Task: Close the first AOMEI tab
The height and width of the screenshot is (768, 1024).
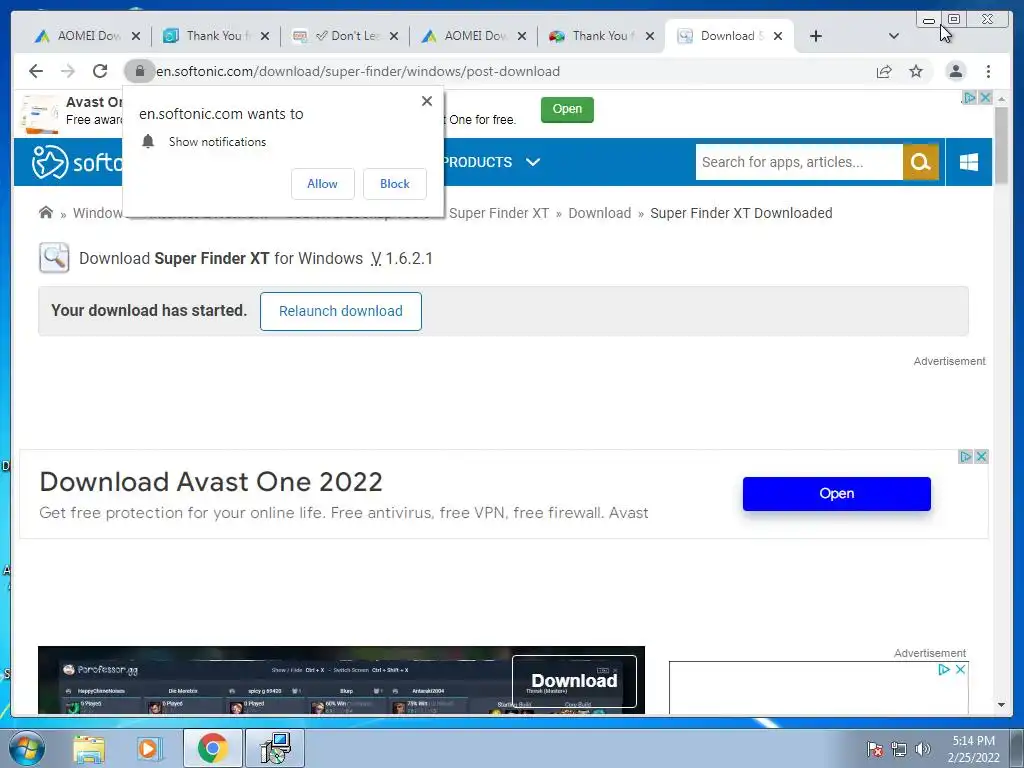Action: [x=136, y=36]
